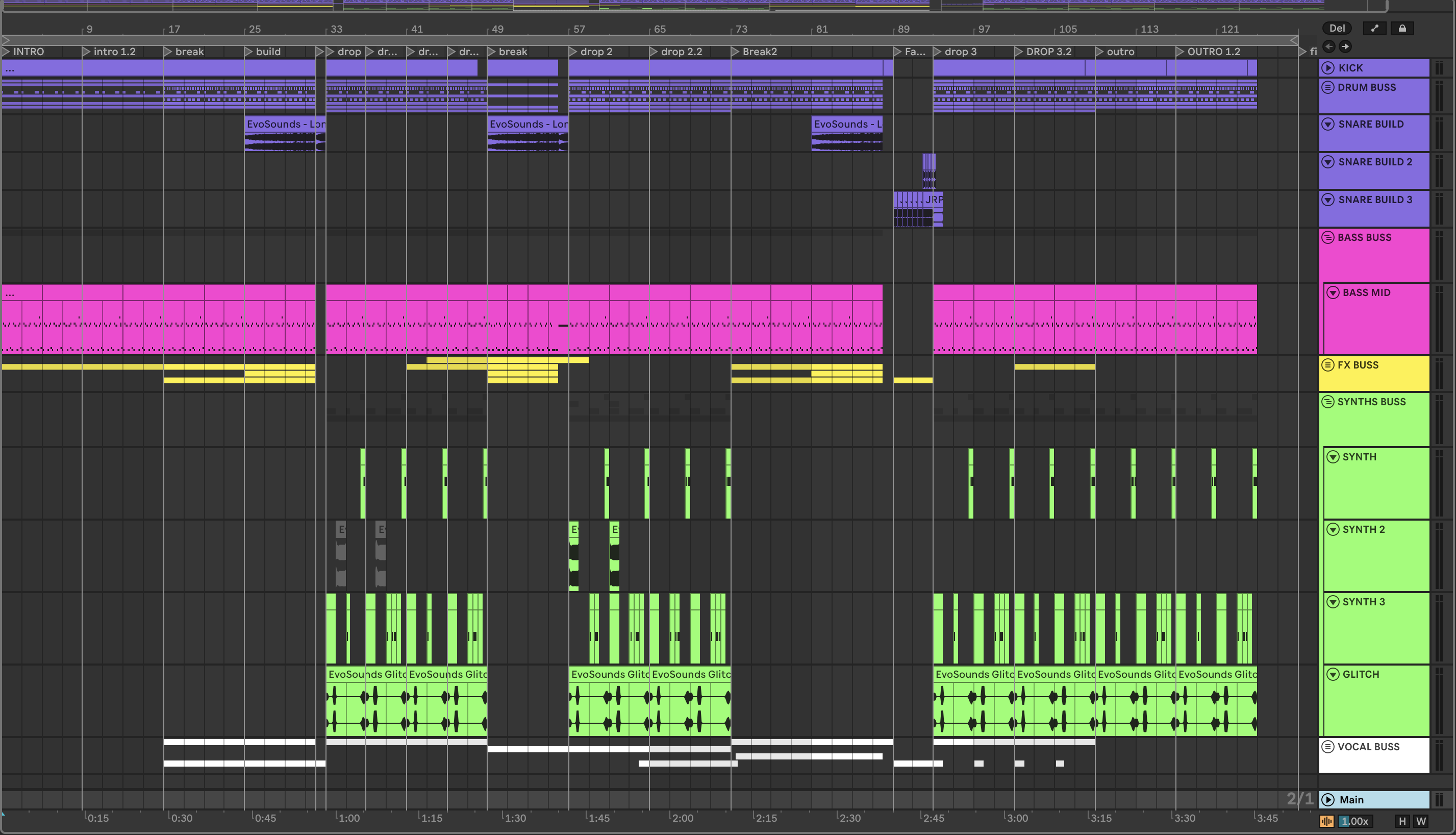Click FX BUSS group fold icon
The image size is (1456, 835).
1327,365
